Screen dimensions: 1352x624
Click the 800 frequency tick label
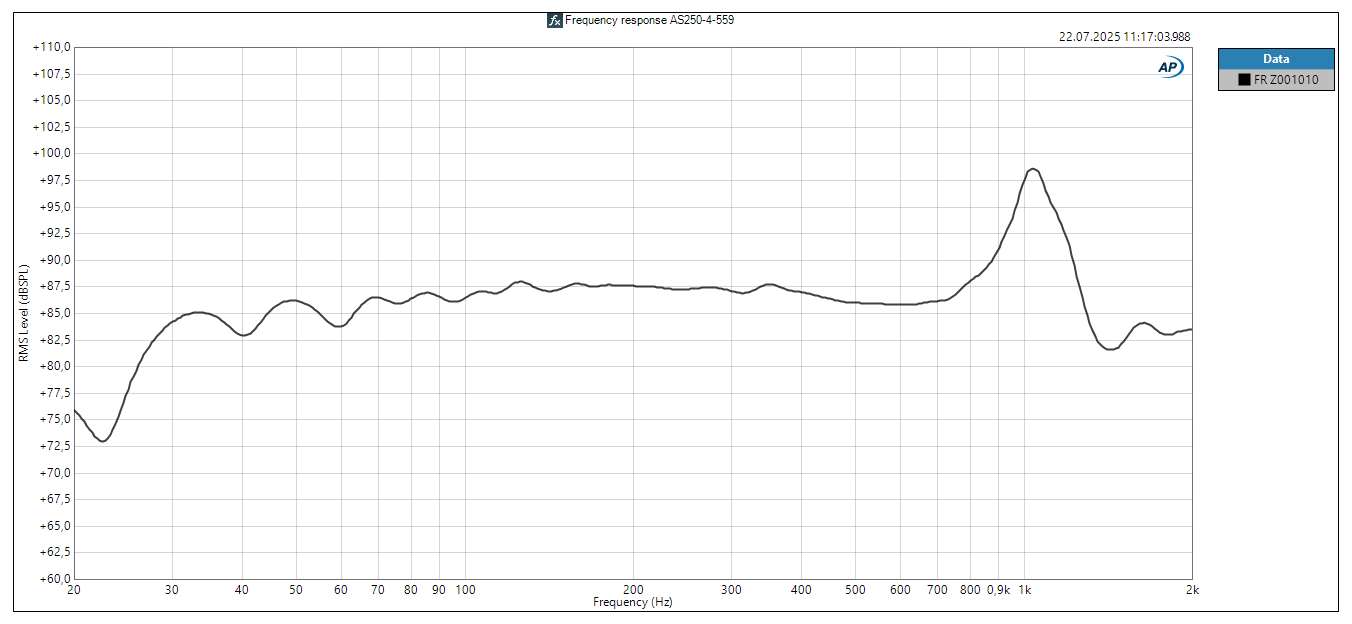click(x=968, y=590)
